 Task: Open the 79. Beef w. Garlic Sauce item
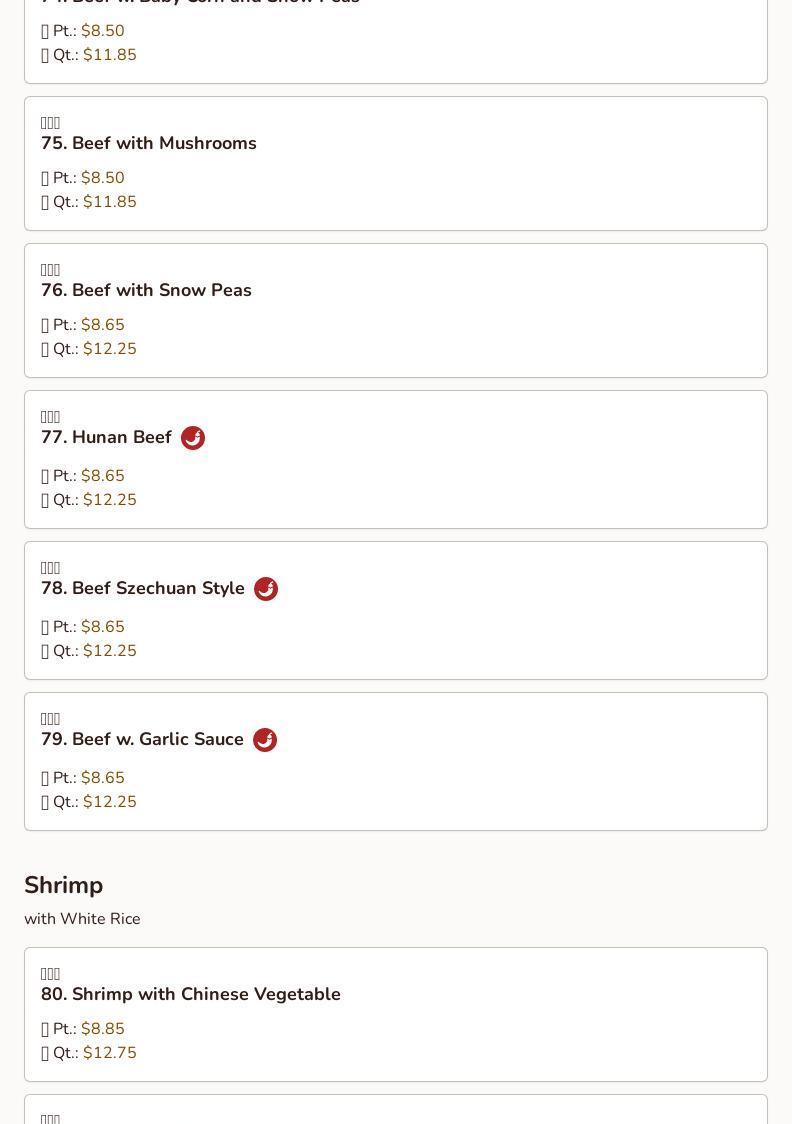click(142, 739)
